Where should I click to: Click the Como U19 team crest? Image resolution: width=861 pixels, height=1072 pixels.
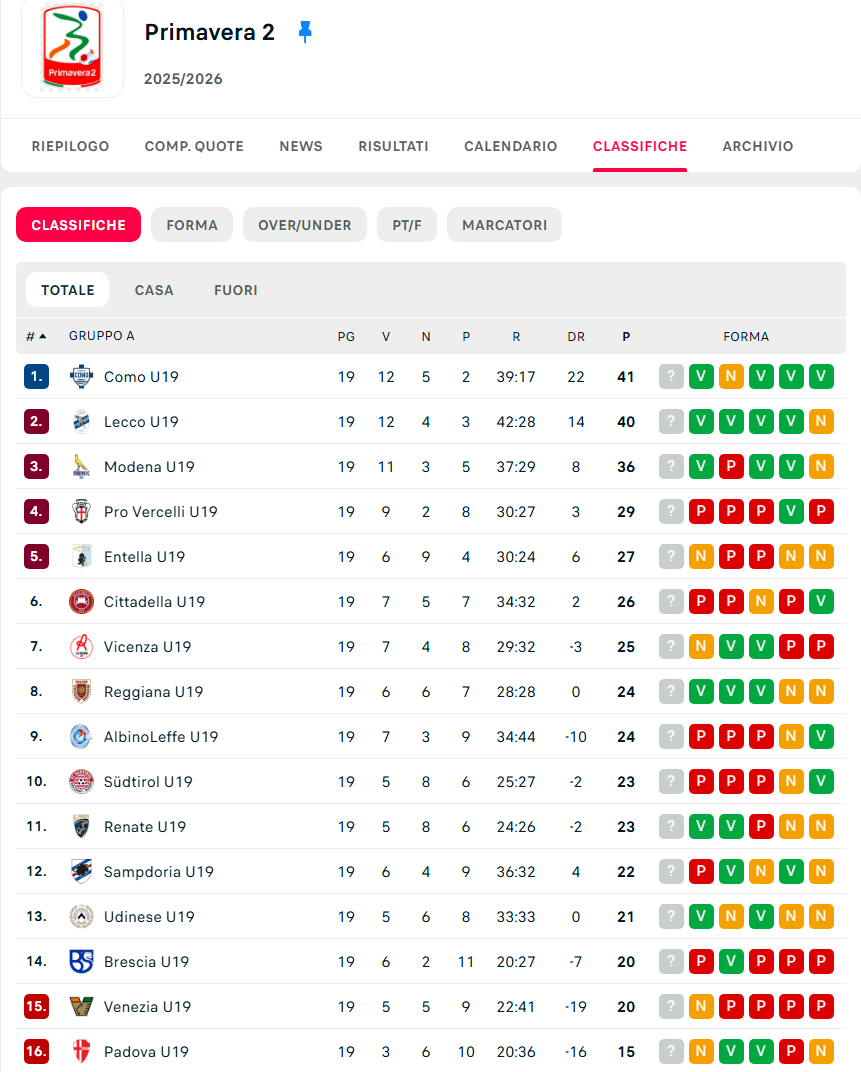pos(81,377)
